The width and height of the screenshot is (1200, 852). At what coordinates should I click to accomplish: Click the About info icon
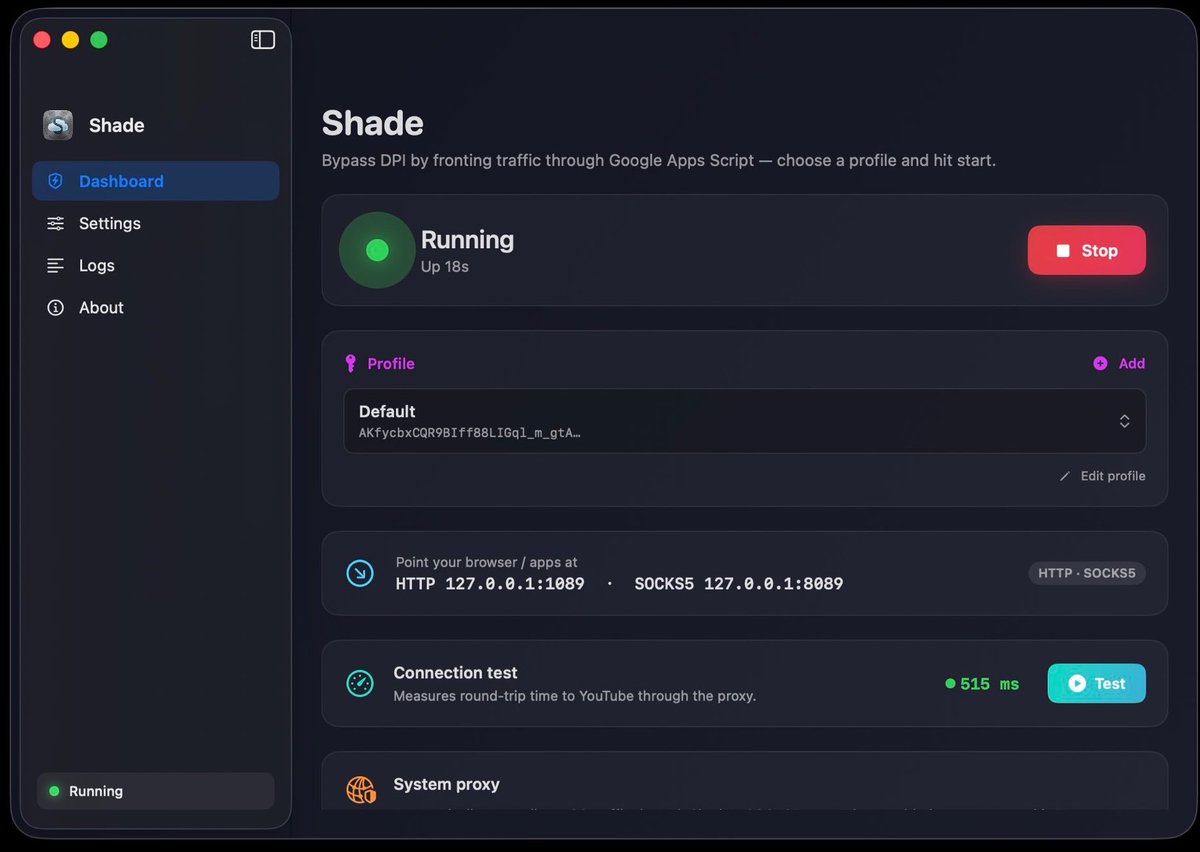56,307
